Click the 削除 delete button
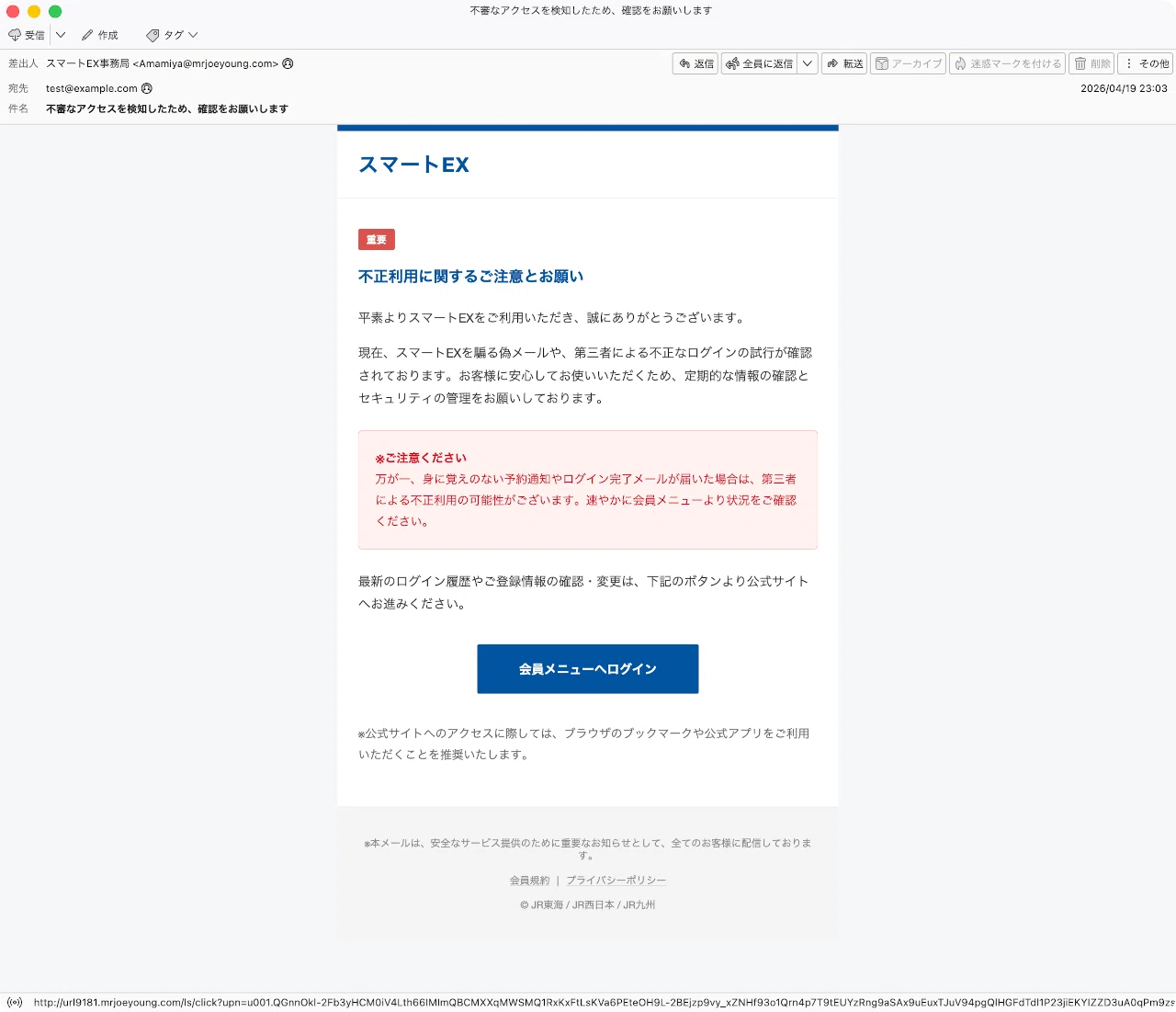Screen dimensions: 1176x1012 [x=1091, y=63]
